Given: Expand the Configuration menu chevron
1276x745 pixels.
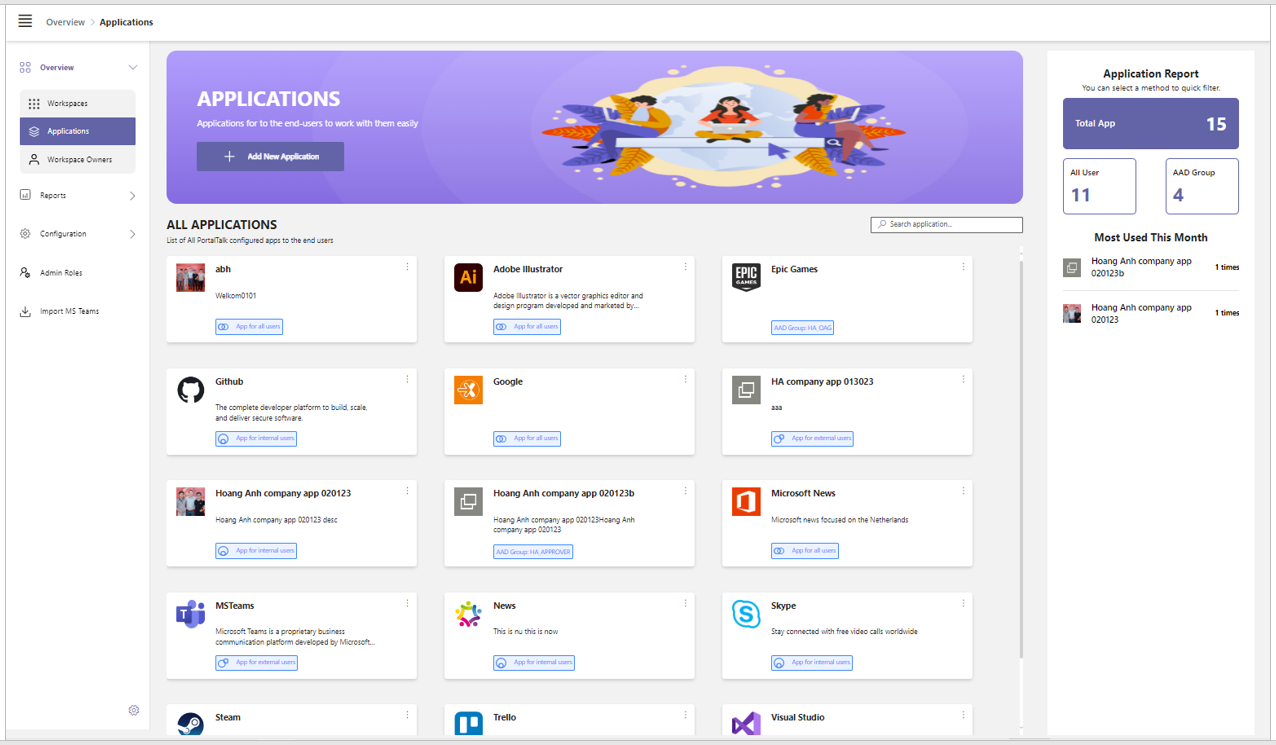Looking at the screenshot, I should click(132, 234).
